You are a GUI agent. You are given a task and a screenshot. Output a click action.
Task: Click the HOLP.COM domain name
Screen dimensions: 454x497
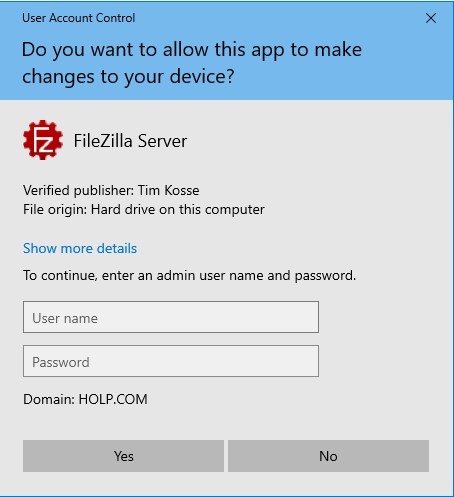tap(113, 399)
